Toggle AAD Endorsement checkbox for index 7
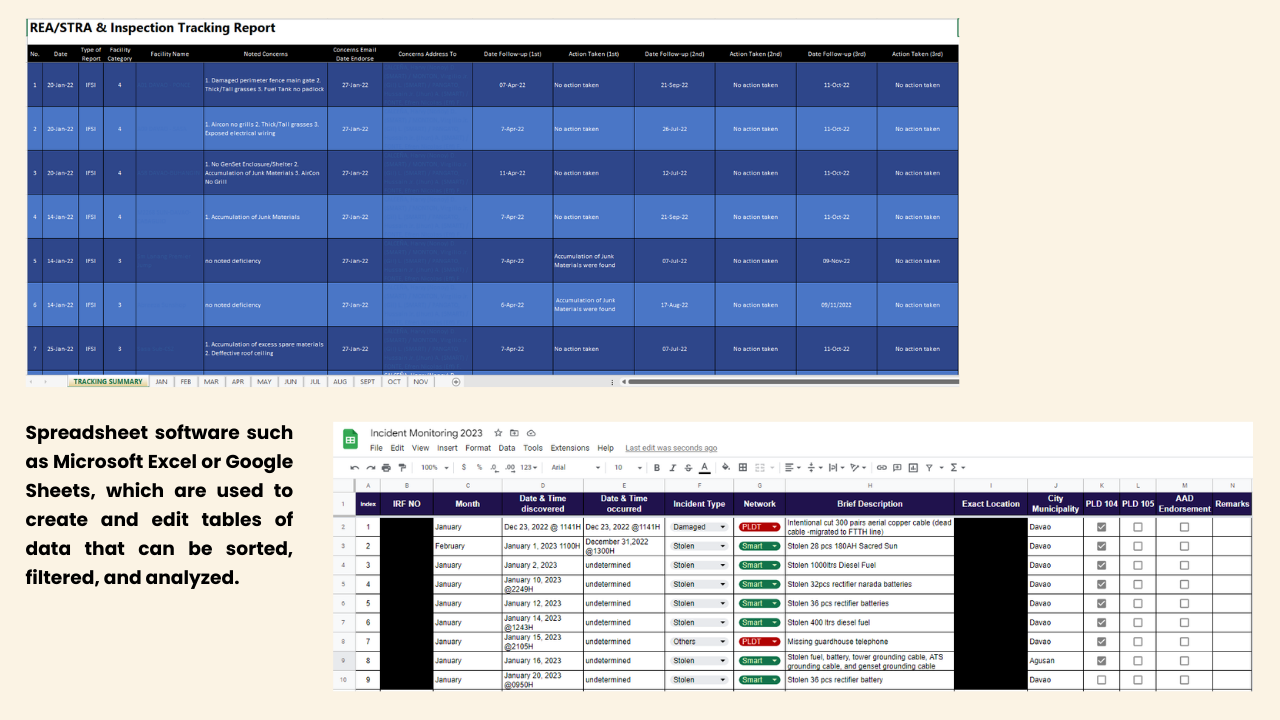The height and width of the screenshot is (720, 1280). click(x=1184, y=641)
